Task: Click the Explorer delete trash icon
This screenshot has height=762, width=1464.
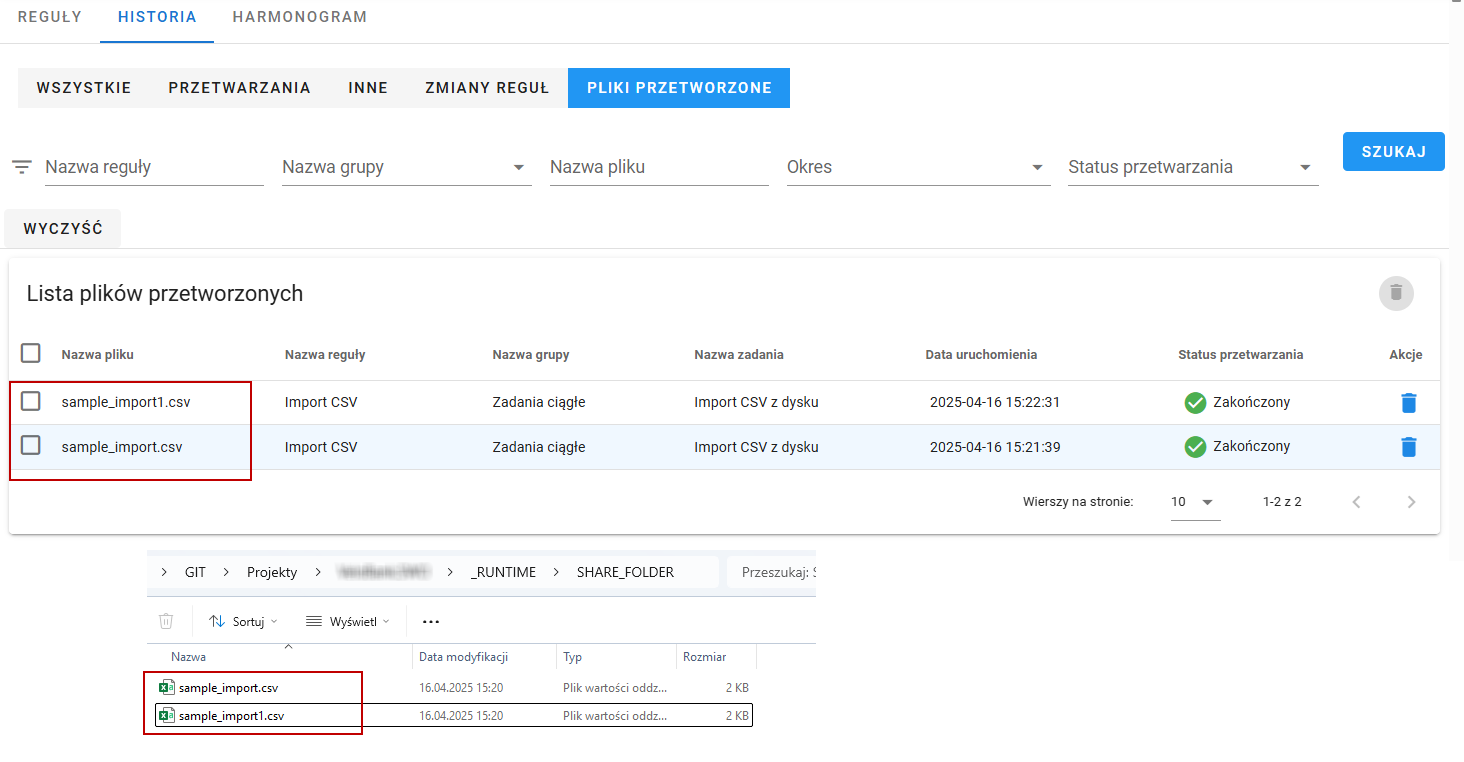Action: coord(166,621)
